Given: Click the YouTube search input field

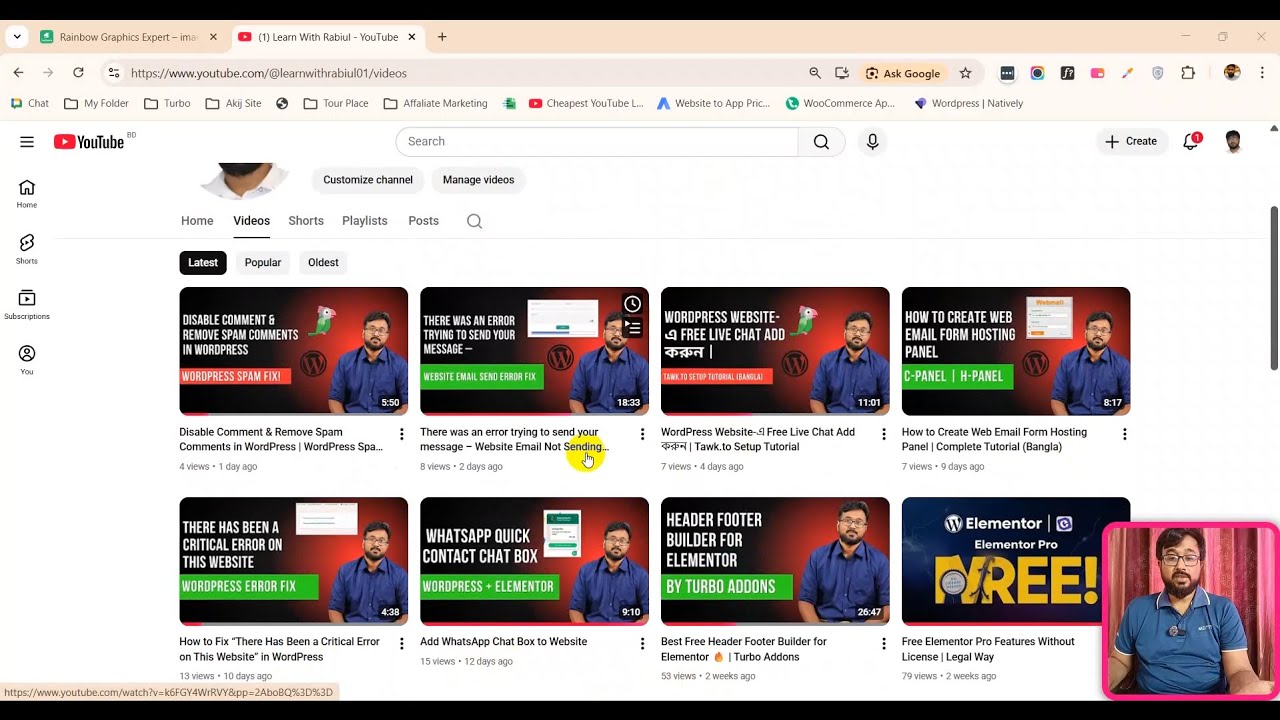Looking at the screenshot, I should pos(597,142).
